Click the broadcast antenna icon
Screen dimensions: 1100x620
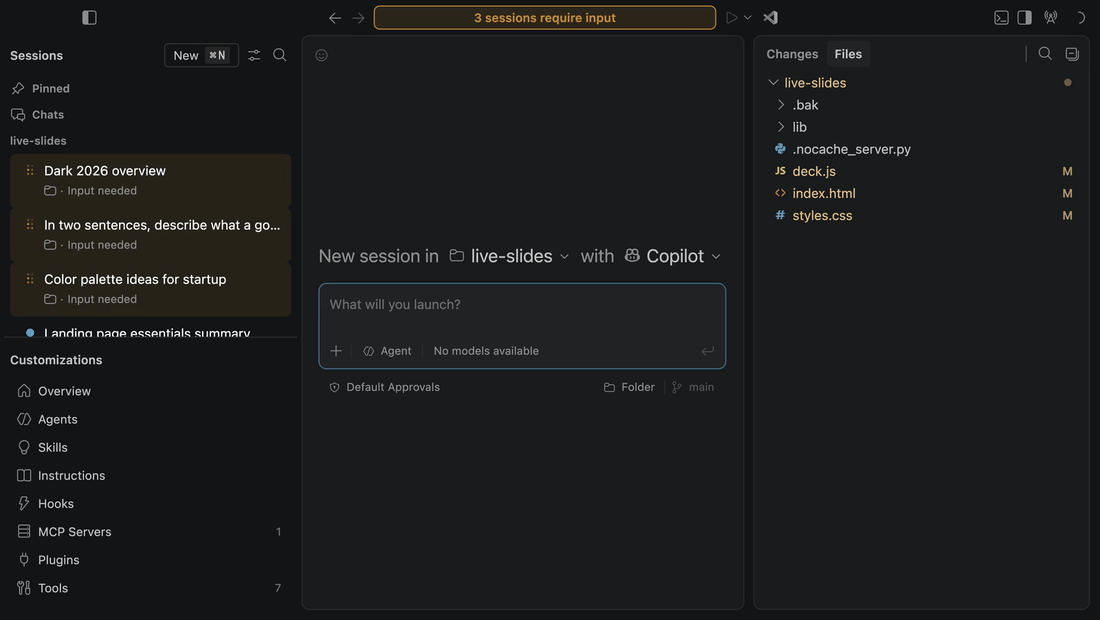click(x=1050, y=18)
